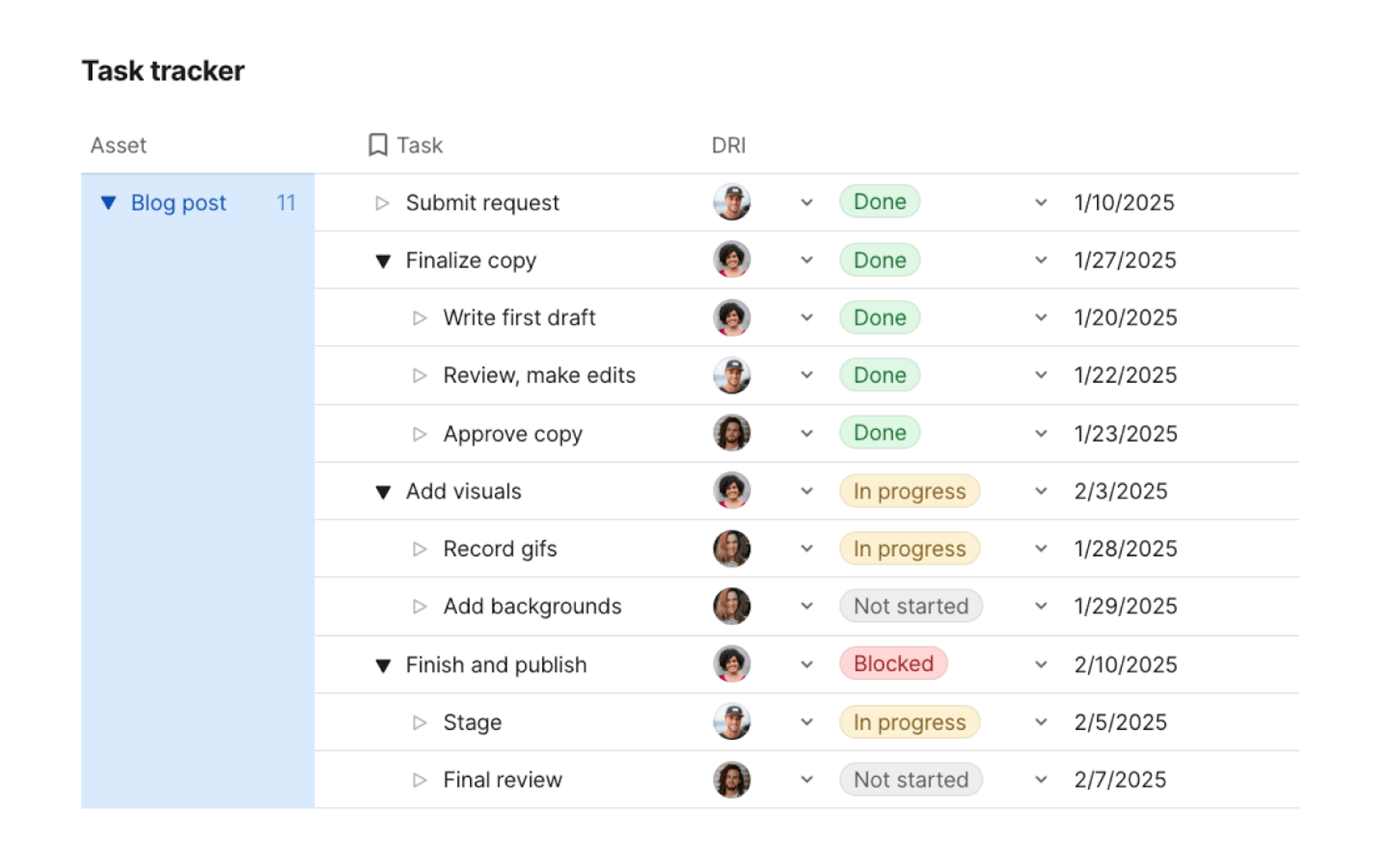
Task: Click DRI avatar for Final review row
Action: pos(731,780)
